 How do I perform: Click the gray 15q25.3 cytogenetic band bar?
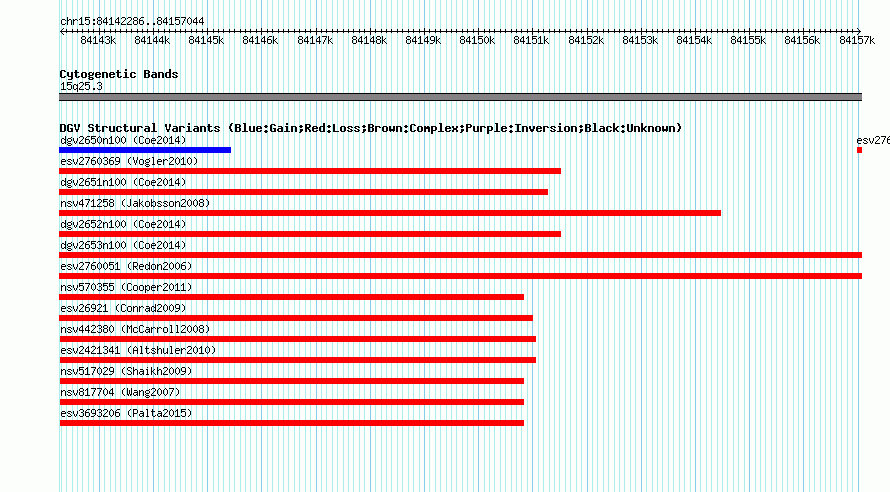pyautogui.click(x=460, y=97)
